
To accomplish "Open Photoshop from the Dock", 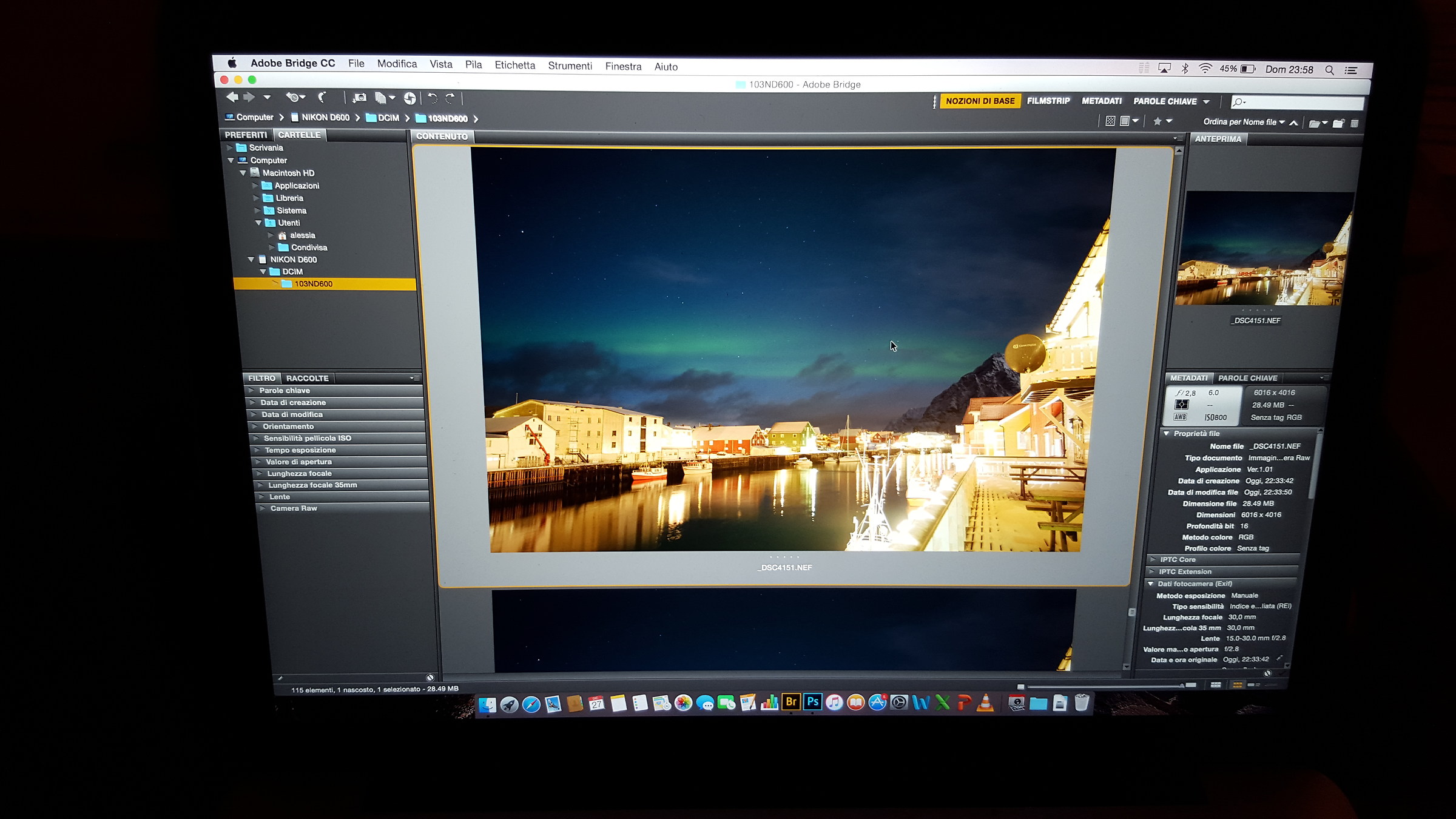I will pos(812,702).
